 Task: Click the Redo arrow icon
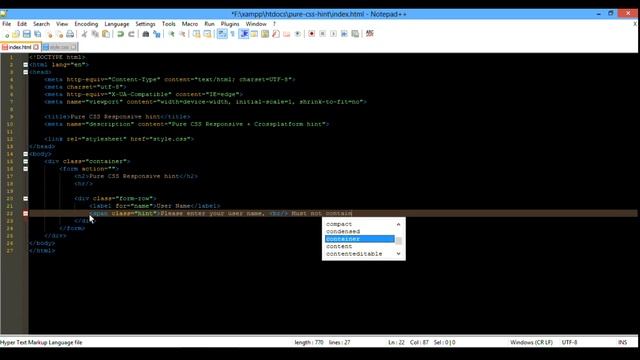(x=131, y=34)
